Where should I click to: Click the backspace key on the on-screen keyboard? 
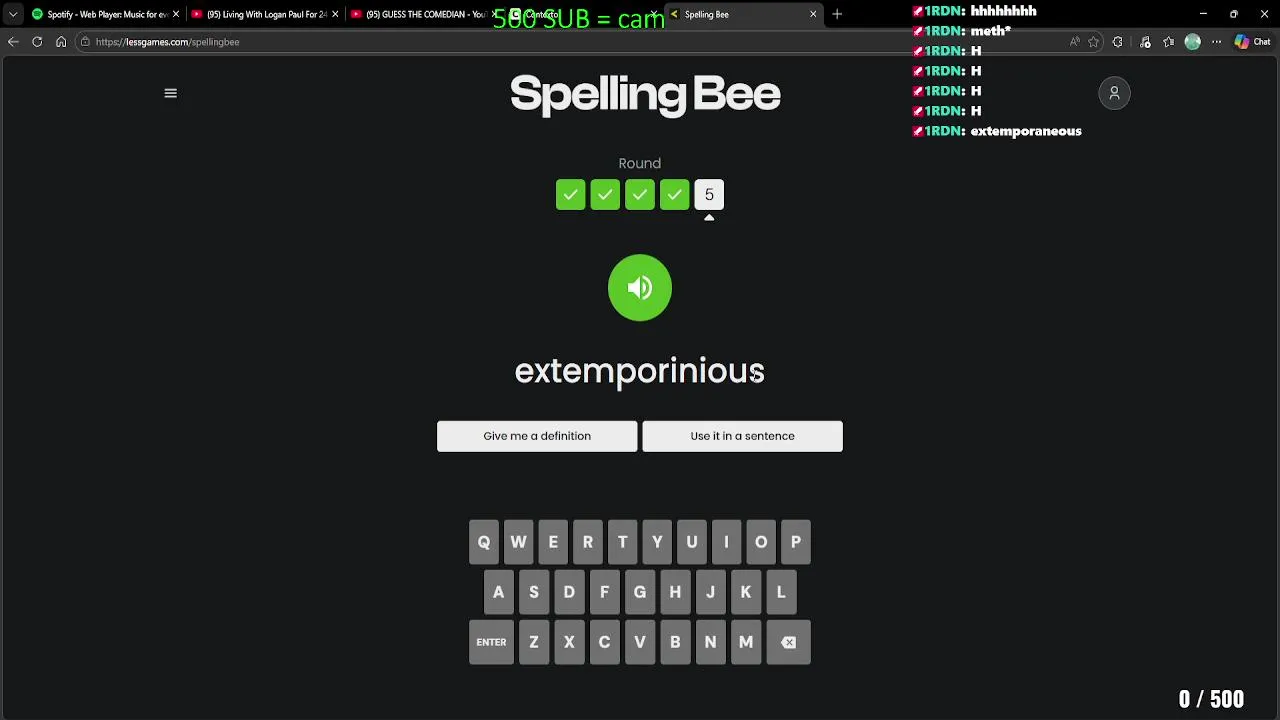[x=788, y=642]
